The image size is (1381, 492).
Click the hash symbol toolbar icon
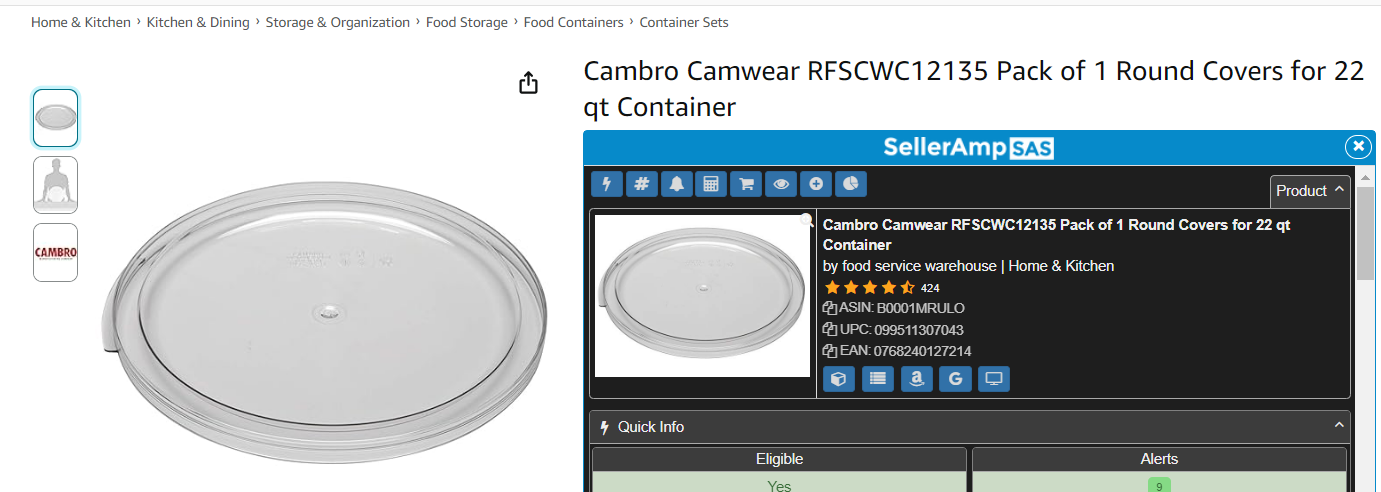pos(642,184)
